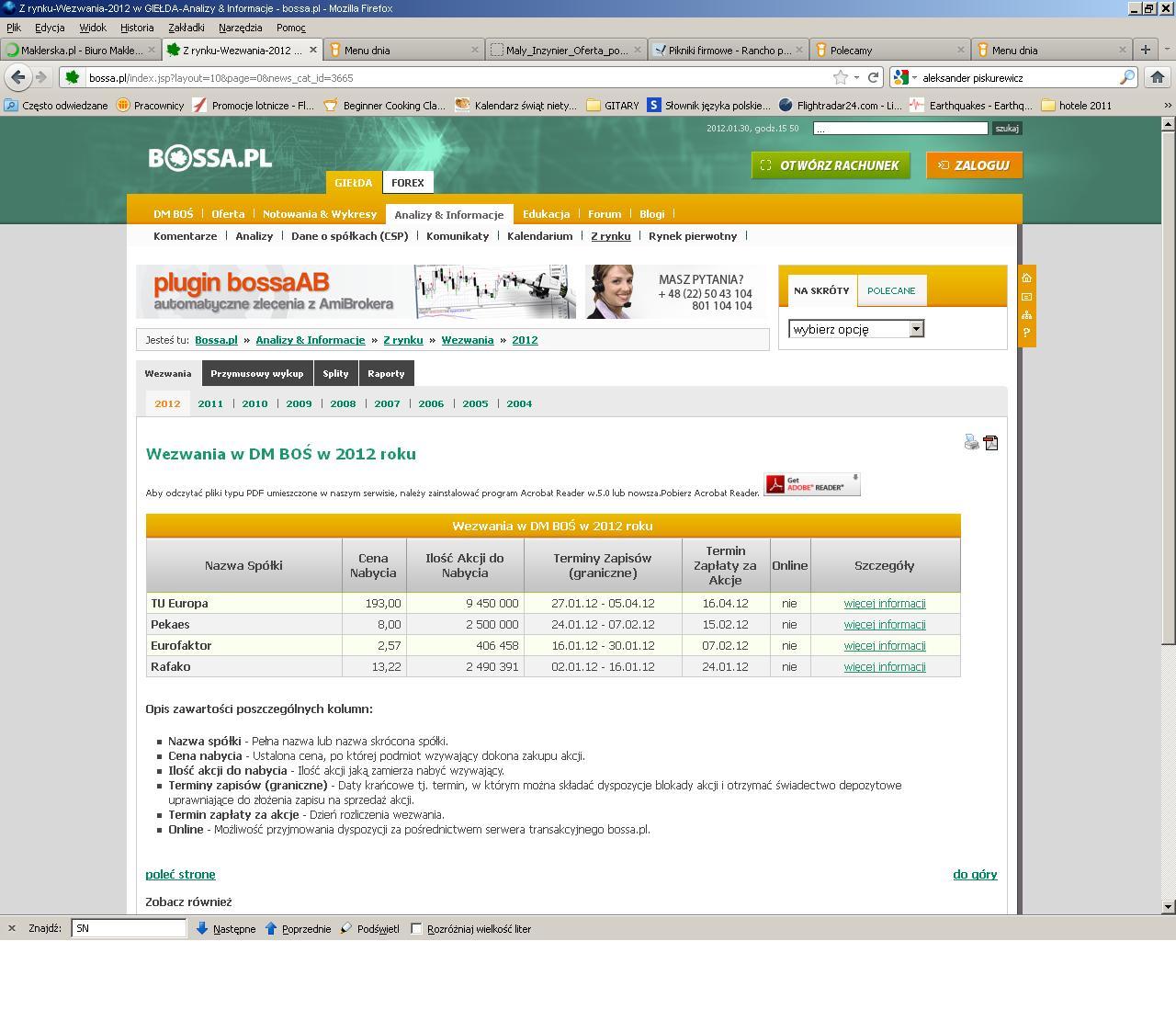Click the sitemap icon in orange side strip
This screenshot has width=1176, height=1032.
point(1026,314)
